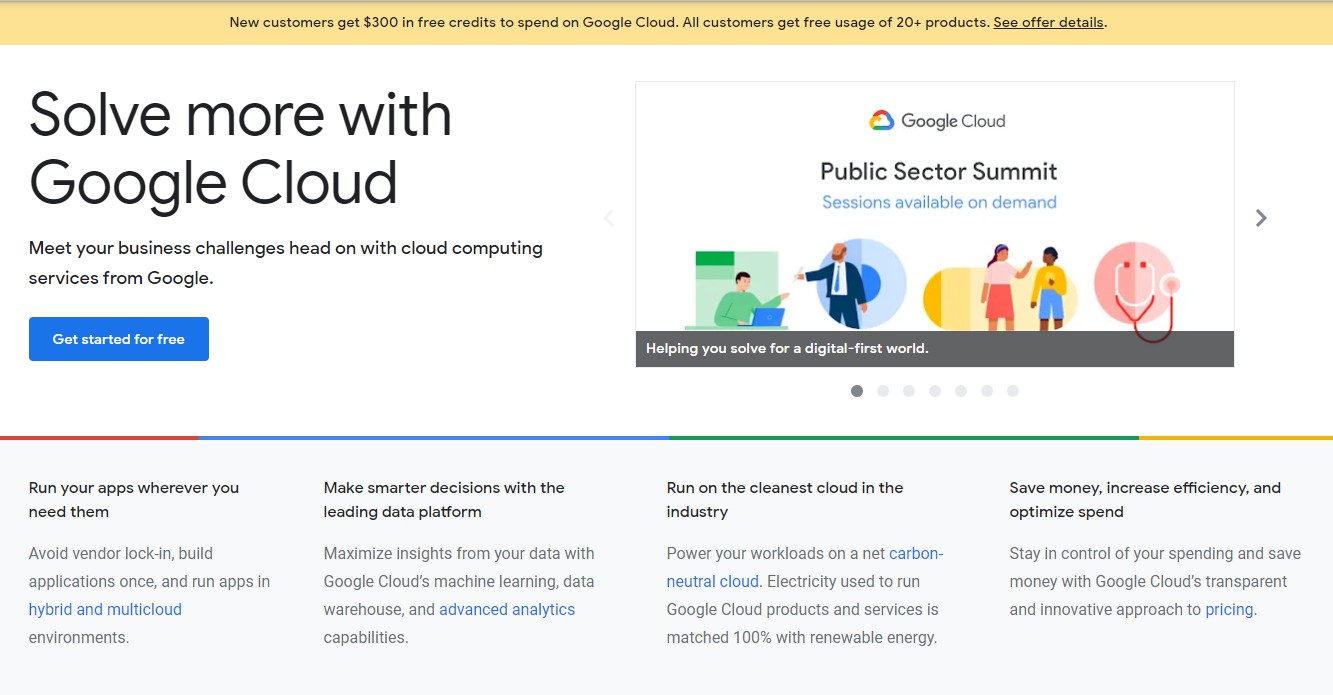
Task: Select the fifth carousel pagination dot
Action: tap(961, 391)
